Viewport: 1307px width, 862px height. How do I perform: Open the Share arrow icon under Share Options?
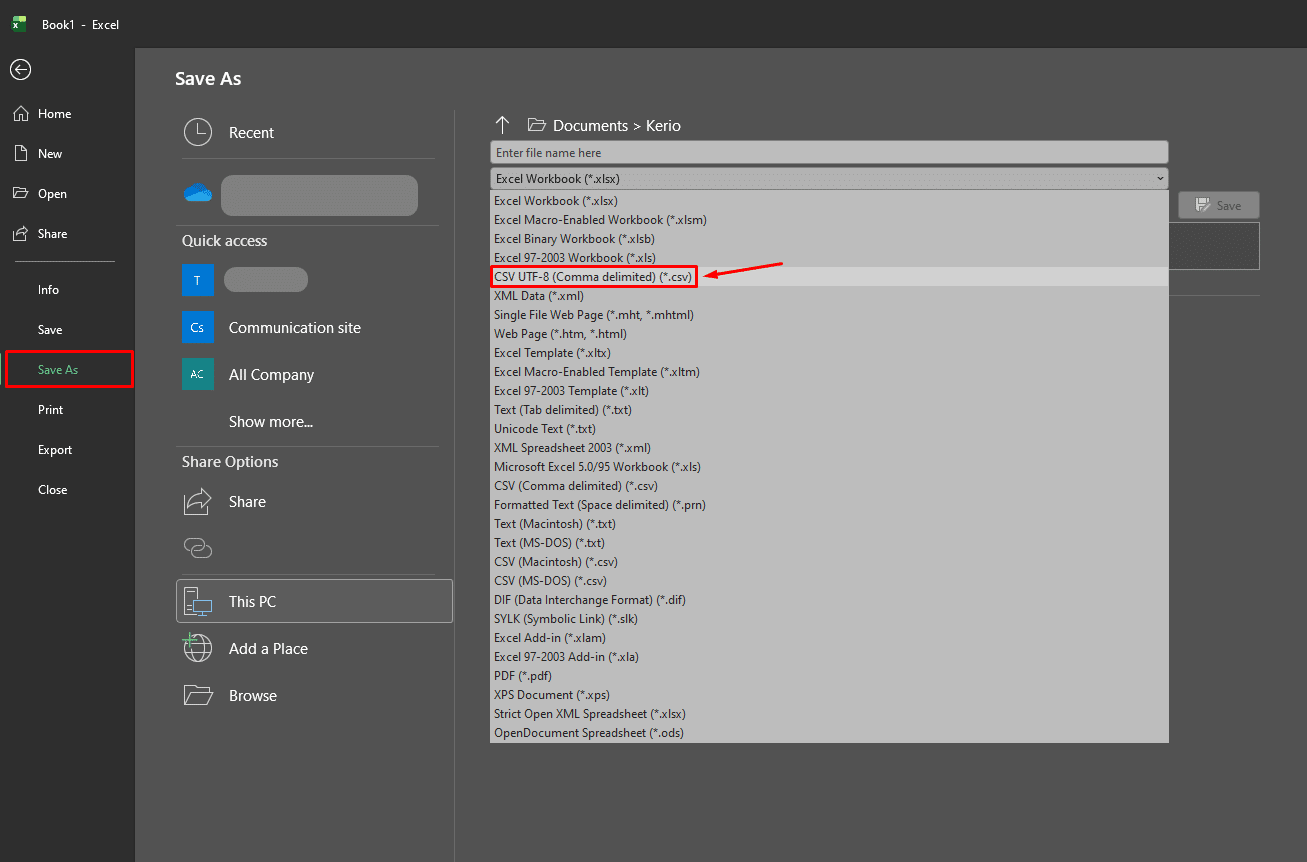[x=198, y=501]
